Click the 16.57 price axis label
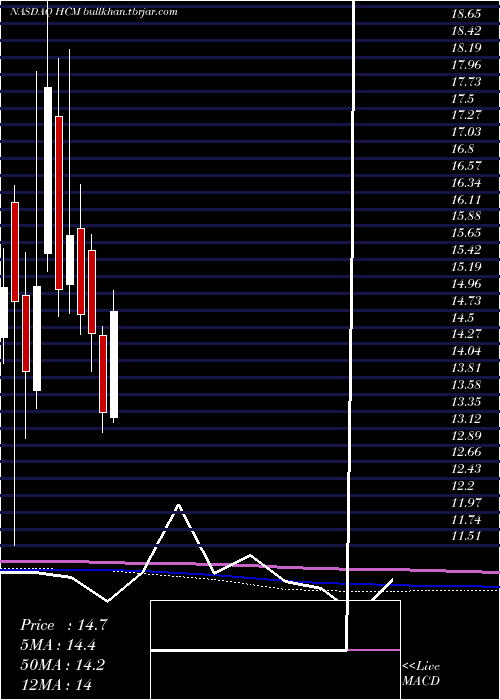Viewport: 500px width, 700px height. (x=466, y=166)
